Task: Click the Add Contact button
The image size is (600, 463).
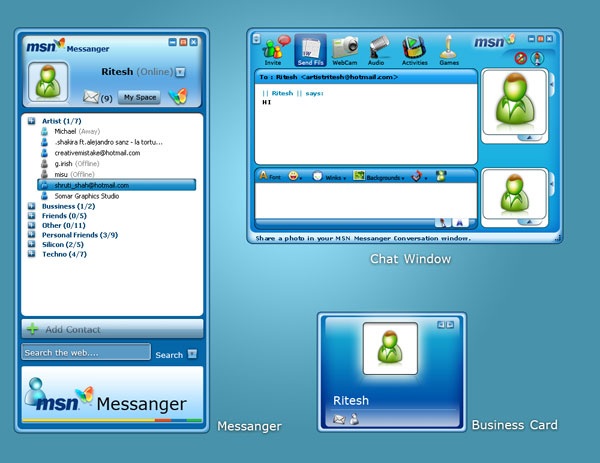Action: click(112, 329)
